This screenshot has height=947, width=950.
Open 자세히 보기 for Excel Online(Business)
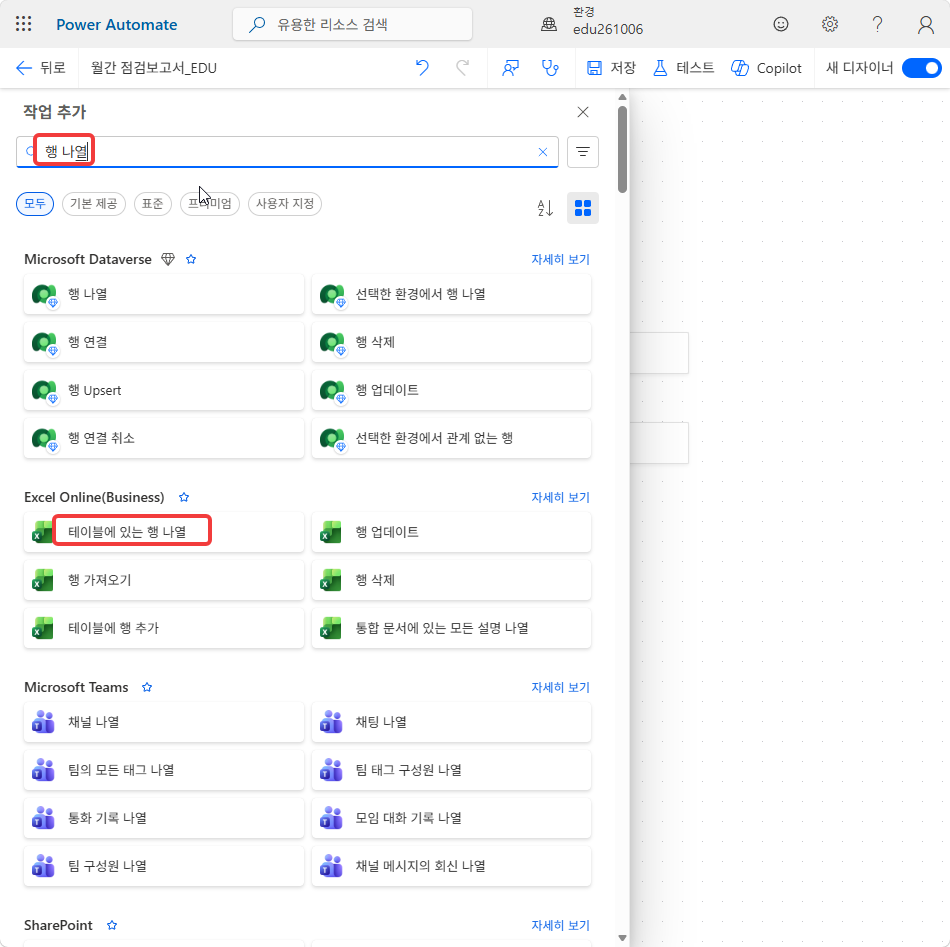point(560,497)
